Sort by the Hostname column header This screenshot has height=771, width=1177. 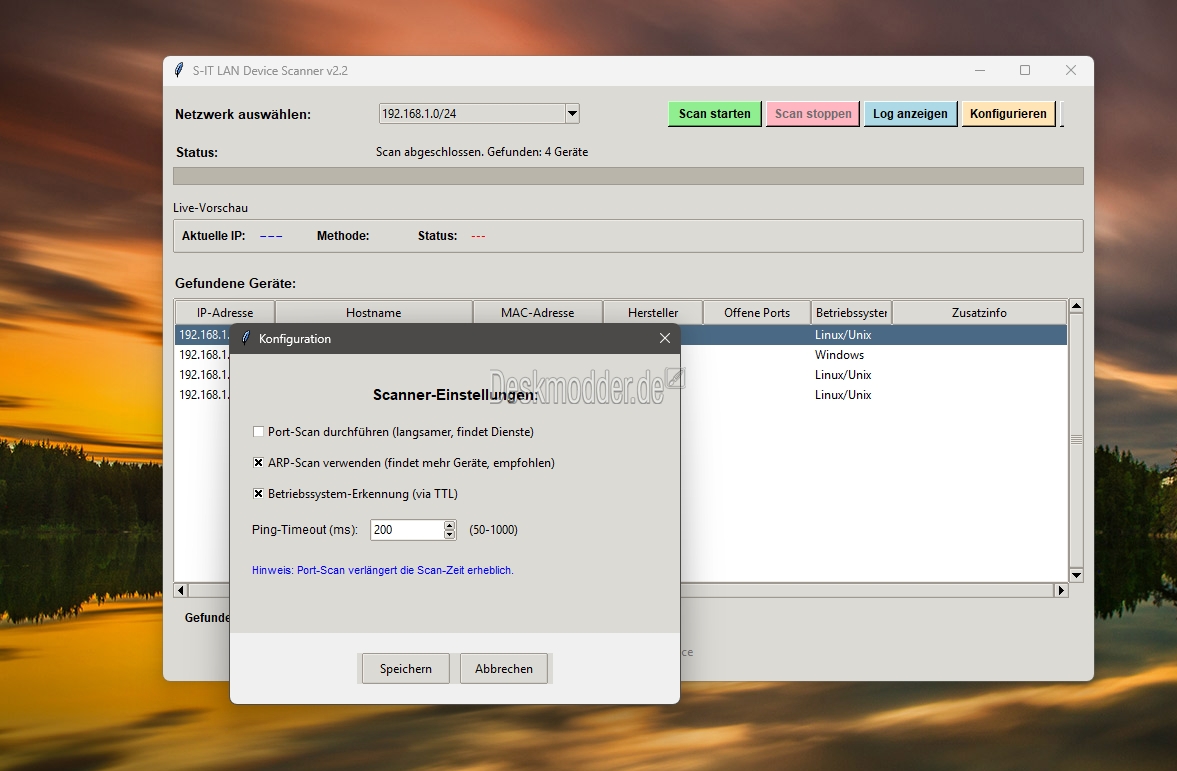[373, 313]
